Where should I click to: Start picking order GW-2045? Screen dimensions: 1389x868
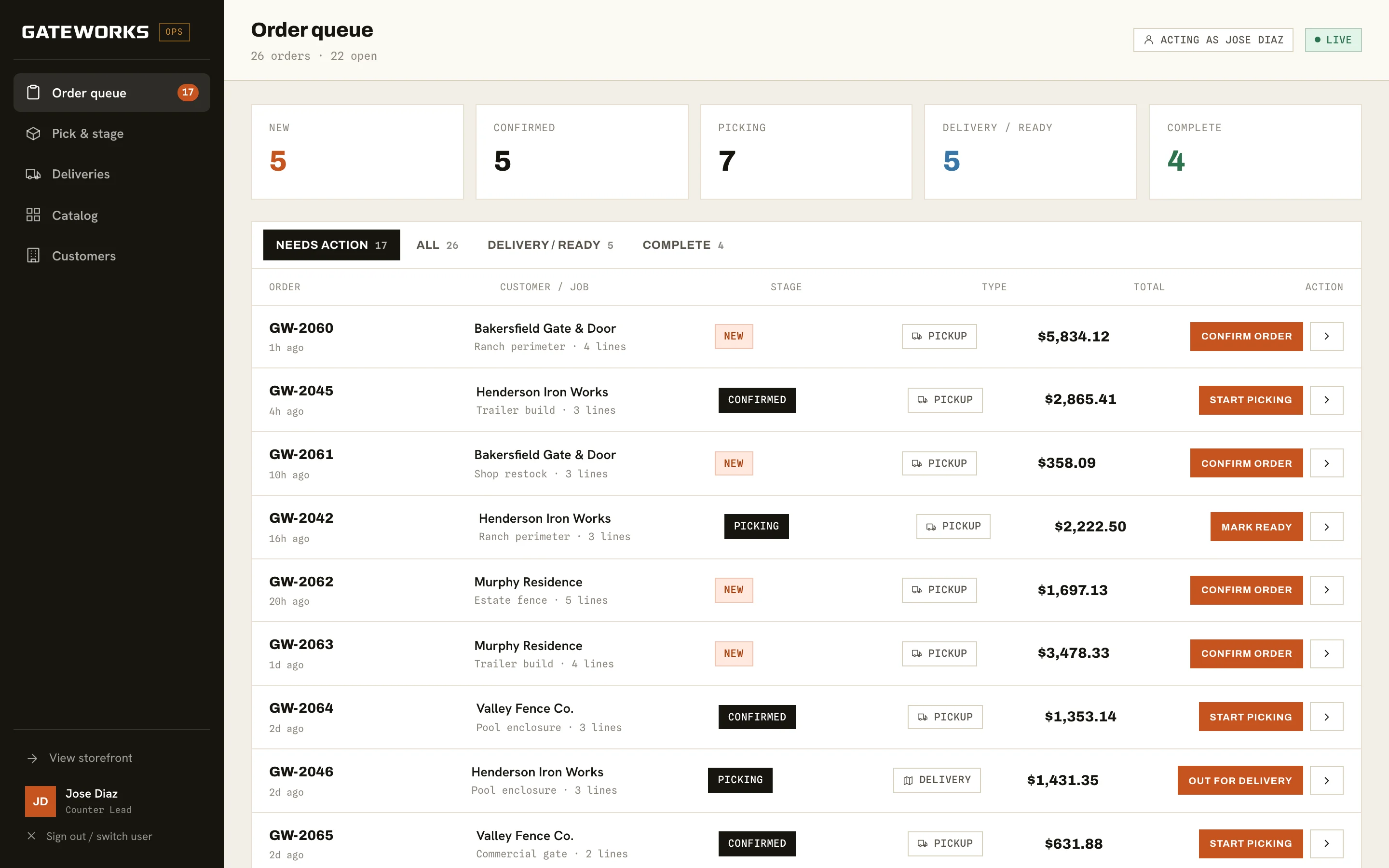pos(1251,400)
